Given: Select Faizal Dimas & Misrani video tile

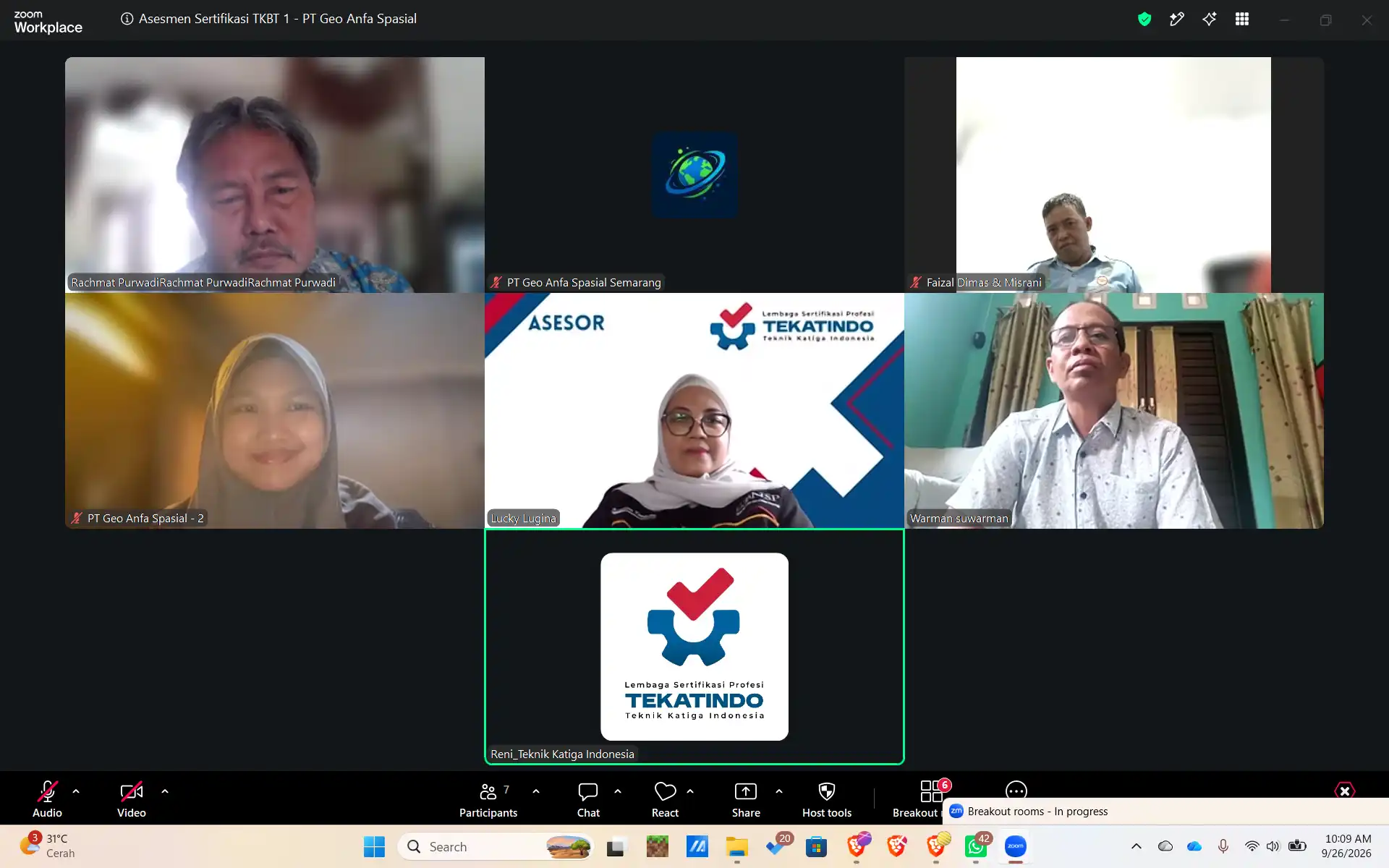Looking at the screenshot, I should [1114, 175].
